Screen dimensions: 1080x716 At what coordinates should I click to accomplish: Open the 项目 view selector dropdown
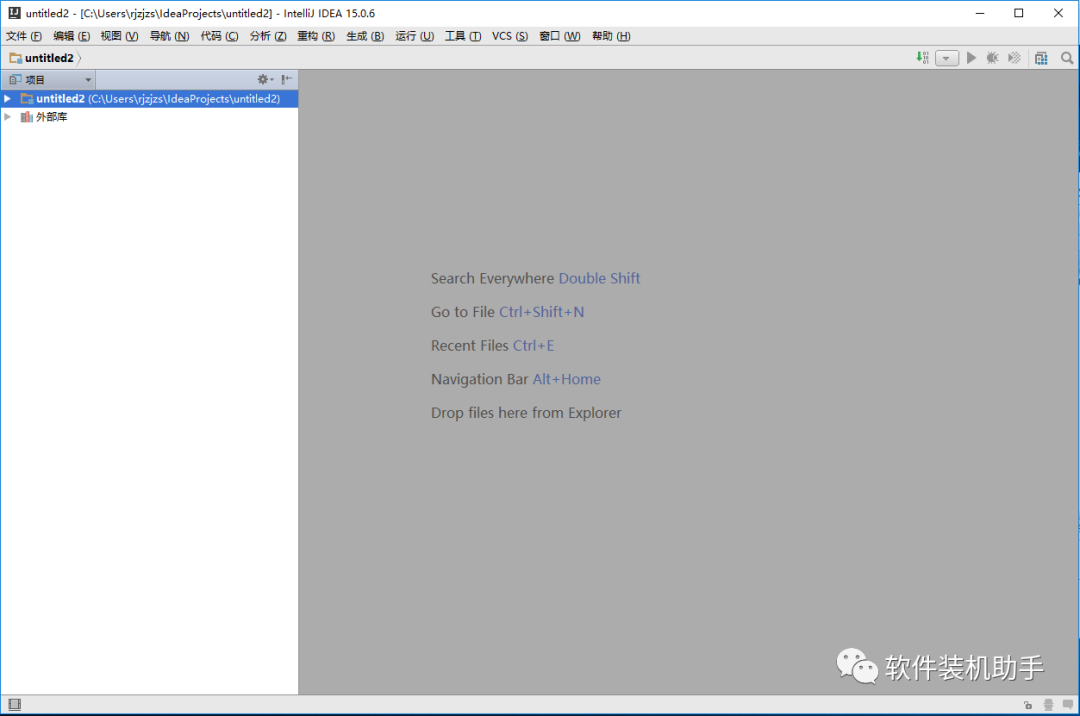click(x=50, y=80)
